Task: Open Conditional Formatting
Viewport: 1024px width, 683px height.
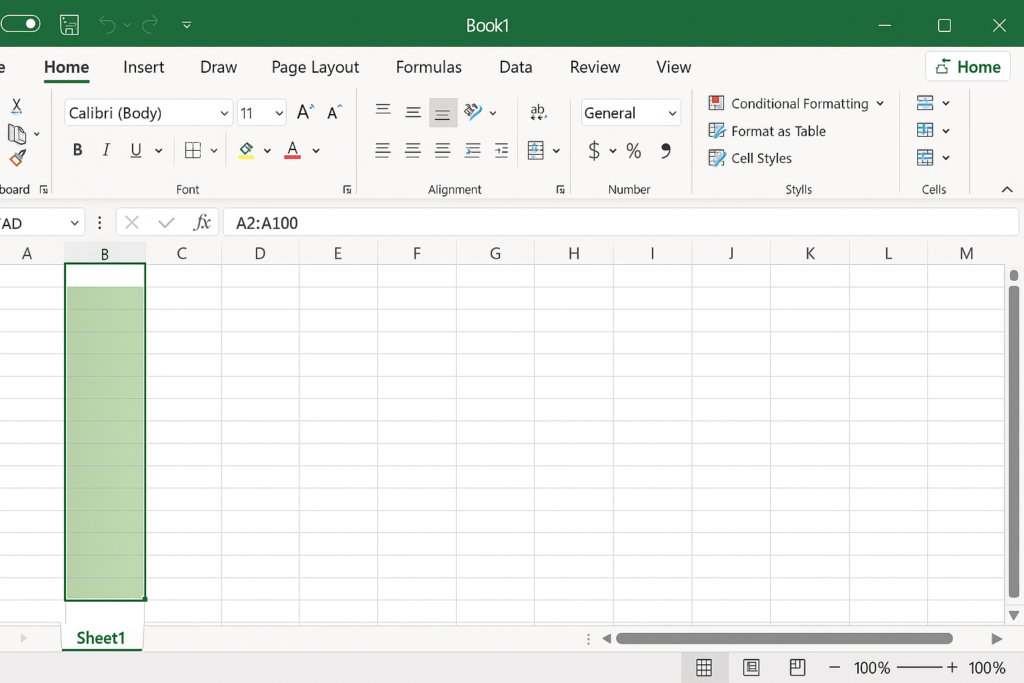Action: click(796, 103)
